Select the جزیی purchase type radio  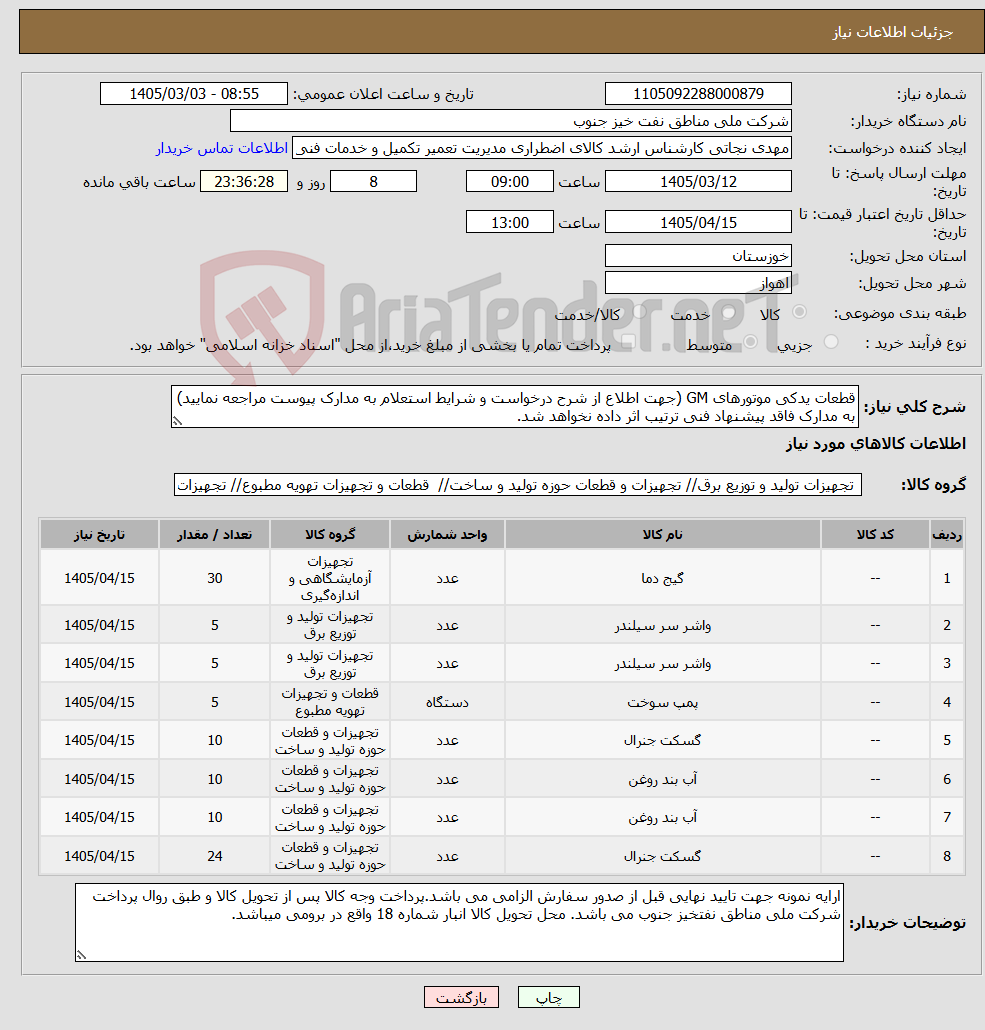pos(831,342)
